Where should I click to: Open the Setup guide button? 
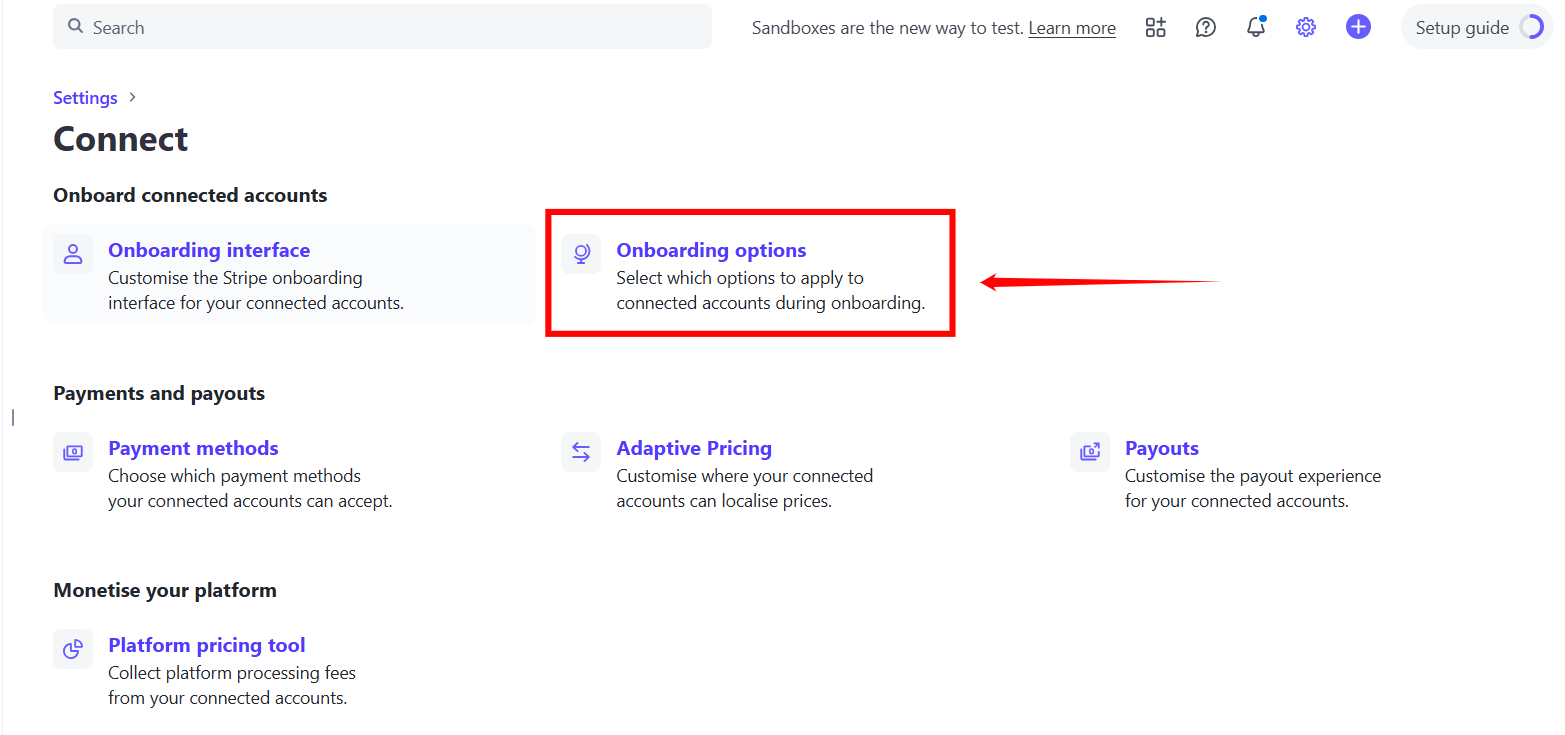pos(1462,28)
